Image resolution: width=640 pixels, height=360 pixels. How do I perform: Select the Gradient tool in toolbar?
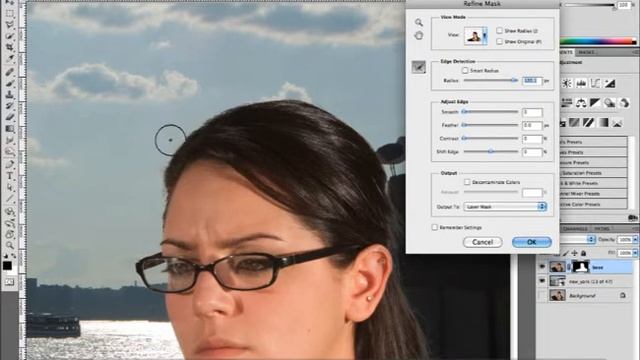coord(9,129)
